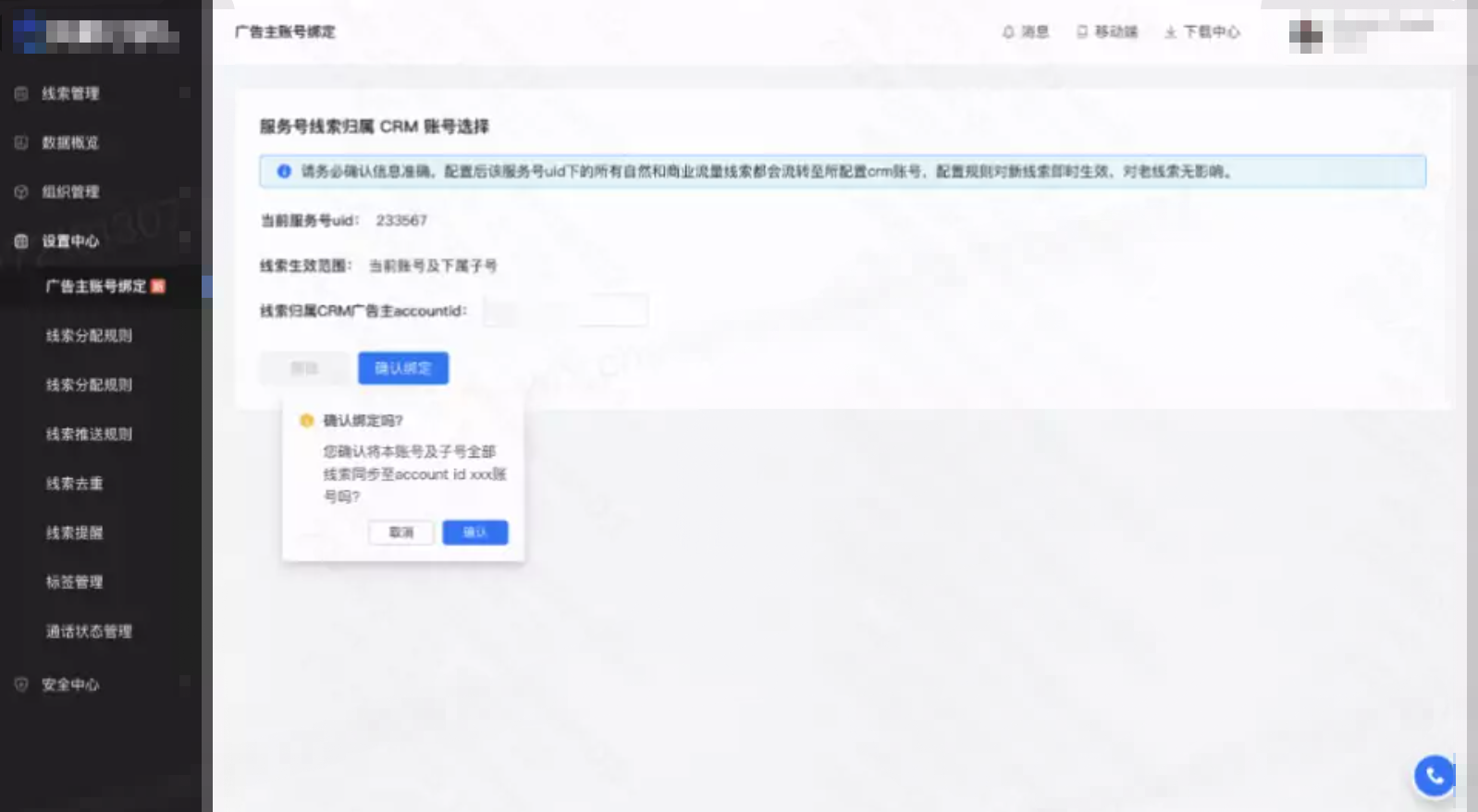This screenshot has width=1478, height=812.
Task: Collapse the 设置中心 menu arrow
Action: click(185, 240)
